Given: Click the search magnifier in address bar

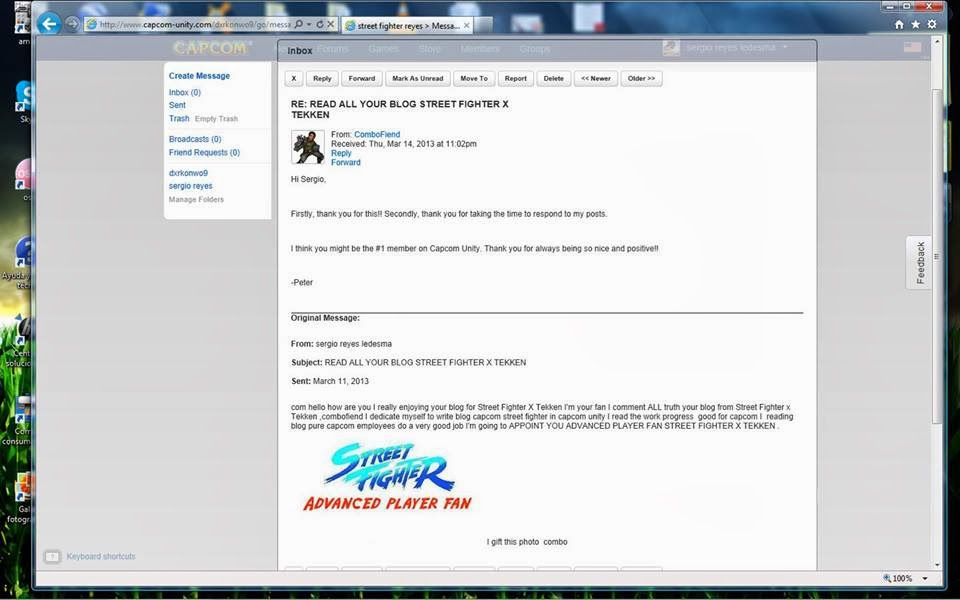Looking at the screenshot, I should coord(299,24).
